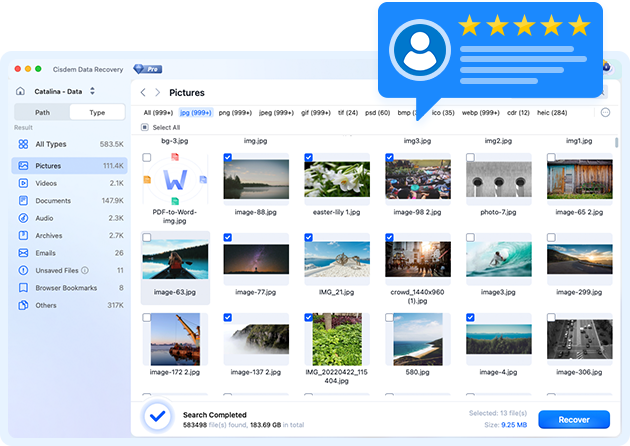Switch to the Type tab
The height and width of the screenshot is (446, 630).
tap(97, 112)
